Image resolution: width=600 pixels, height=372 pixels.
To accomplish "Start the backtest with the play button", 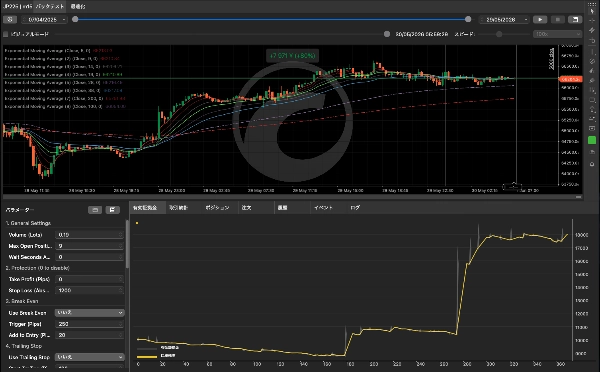I will pyautogui.click(x=540, y=20).
